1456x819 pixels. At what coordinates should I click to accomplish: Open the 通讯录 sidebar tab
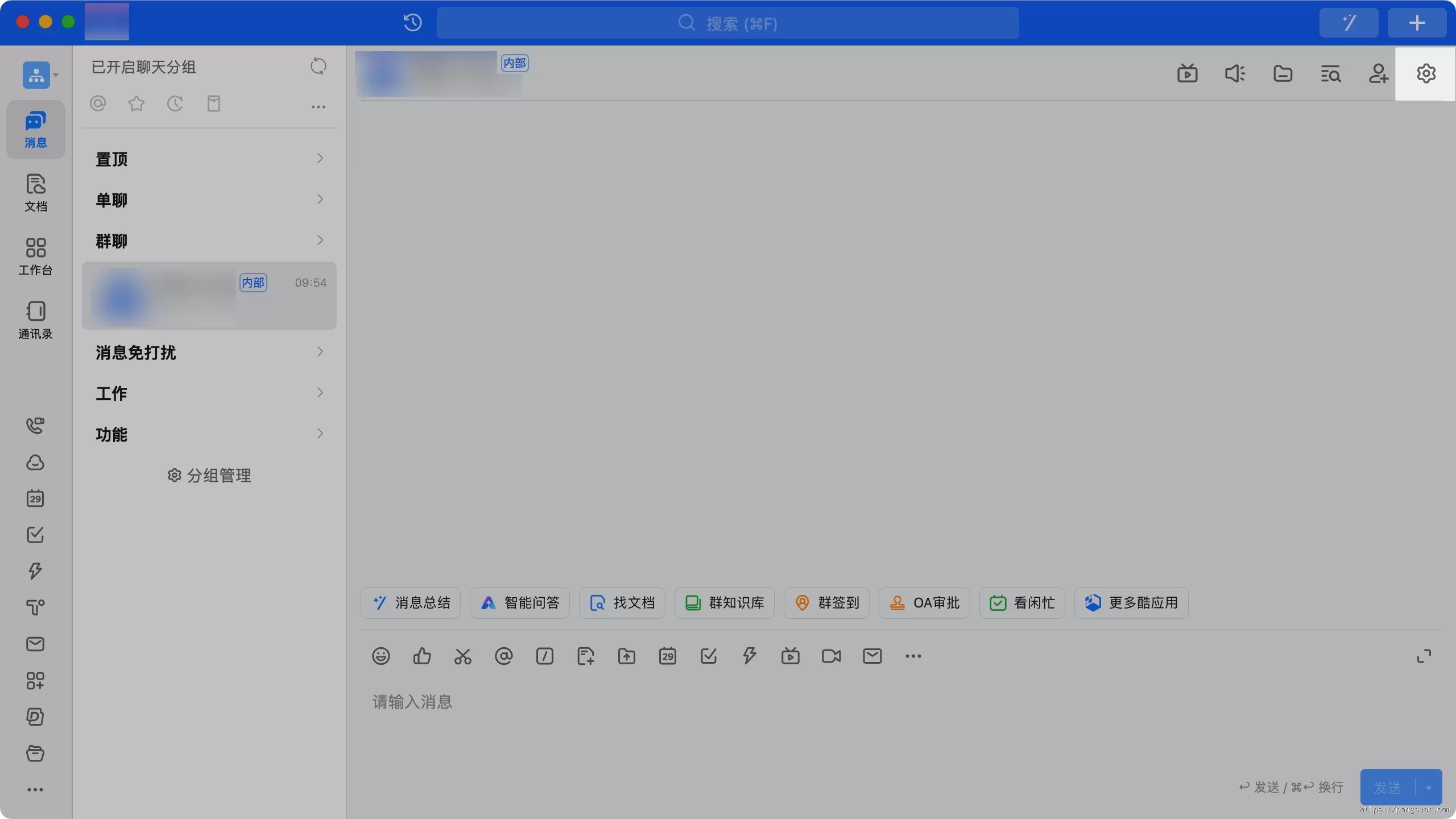pos(36,320)
